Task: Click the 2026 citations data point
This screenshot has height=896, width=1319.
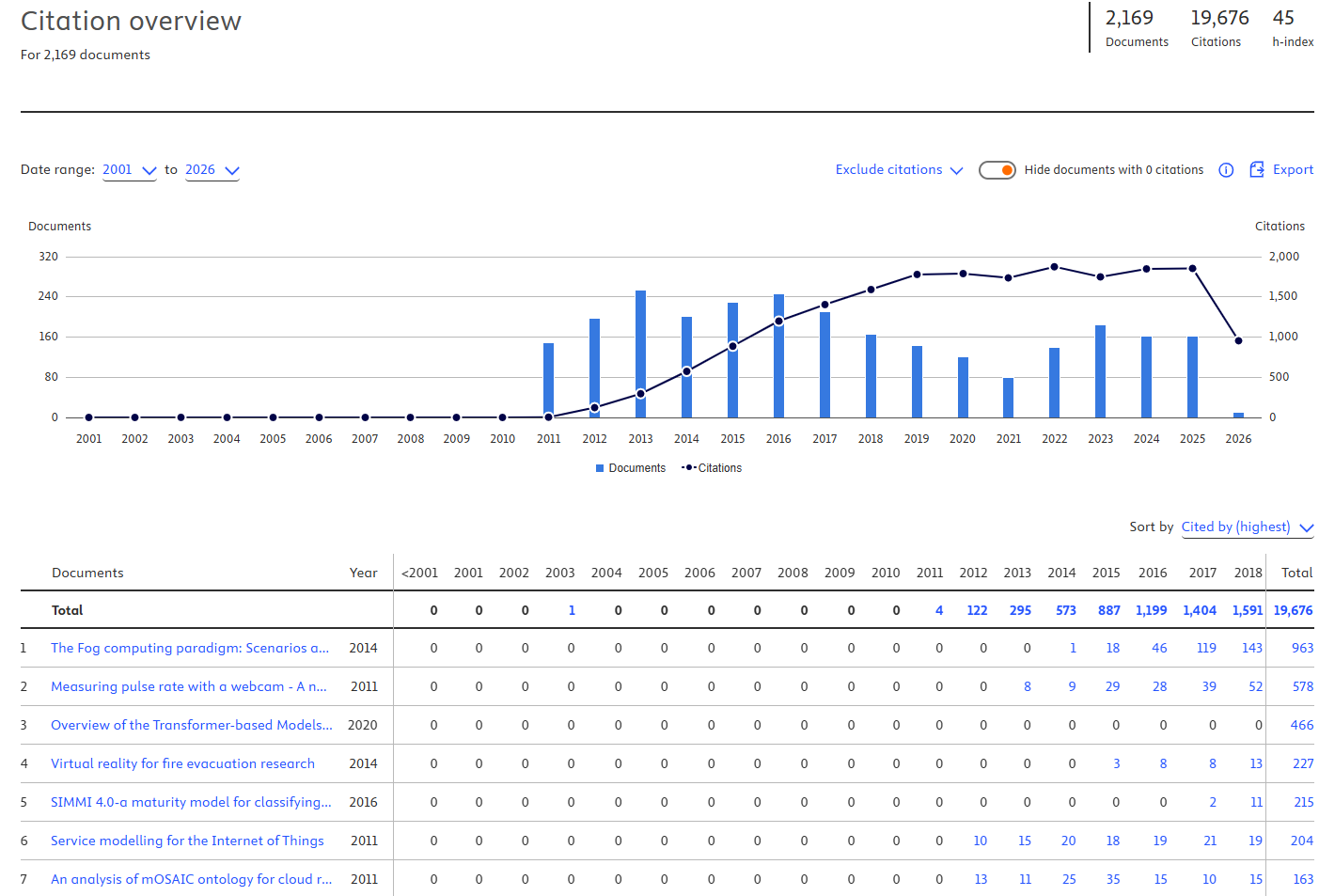Action: click(1238, 340)
